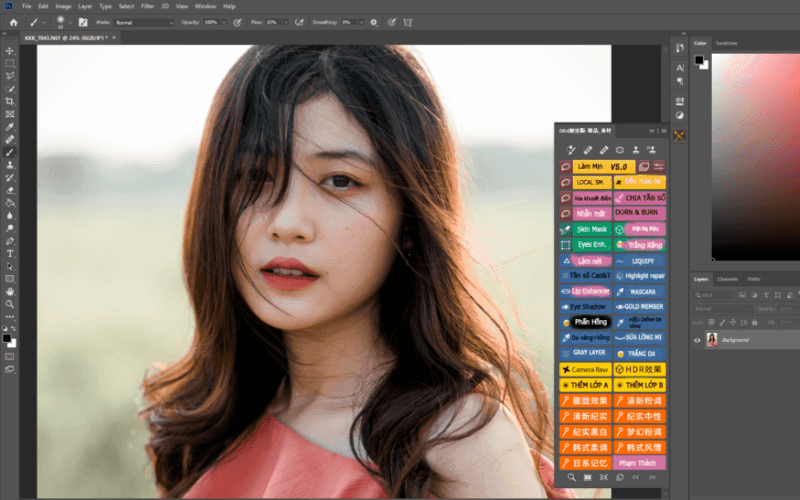Click the Highlight repair button
Screen dimensions: 800x500
640,276
